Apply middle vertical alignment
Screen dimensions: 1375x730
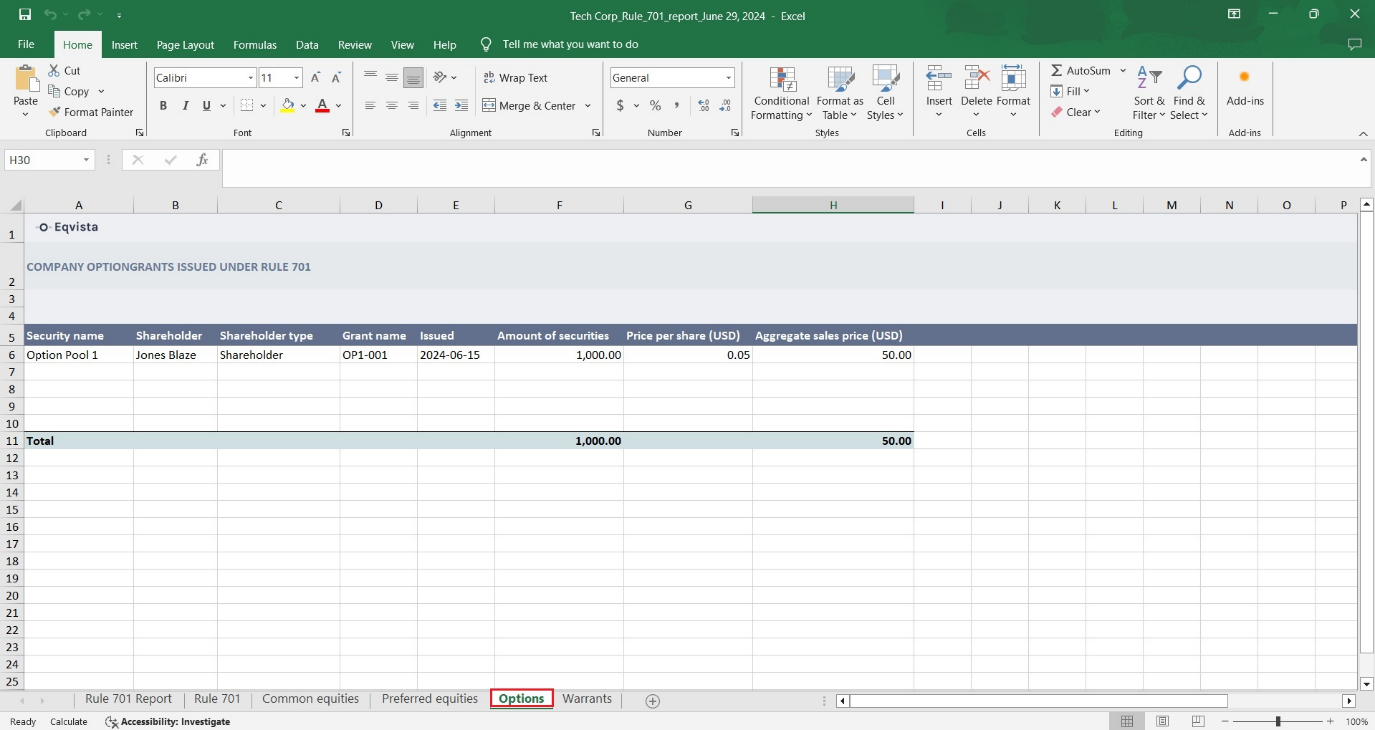[x=391, y=77]
